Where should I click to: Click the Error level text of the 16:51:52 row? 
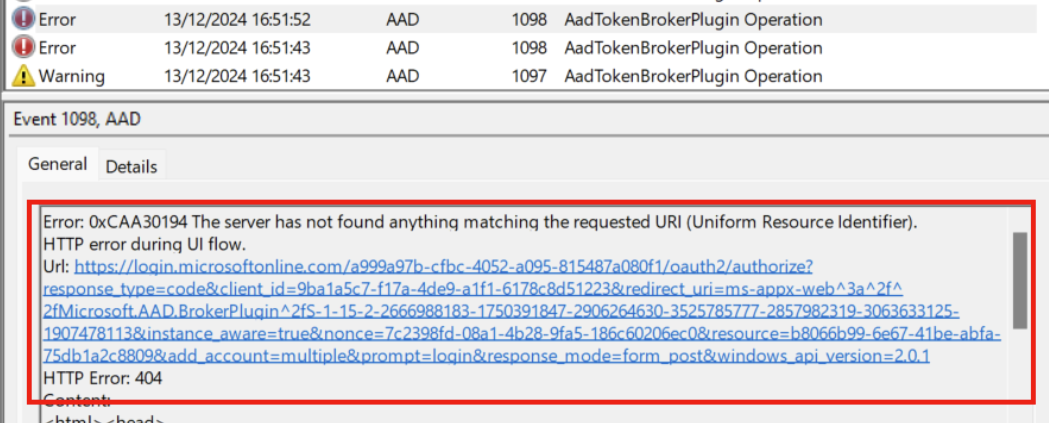(57, 20)
